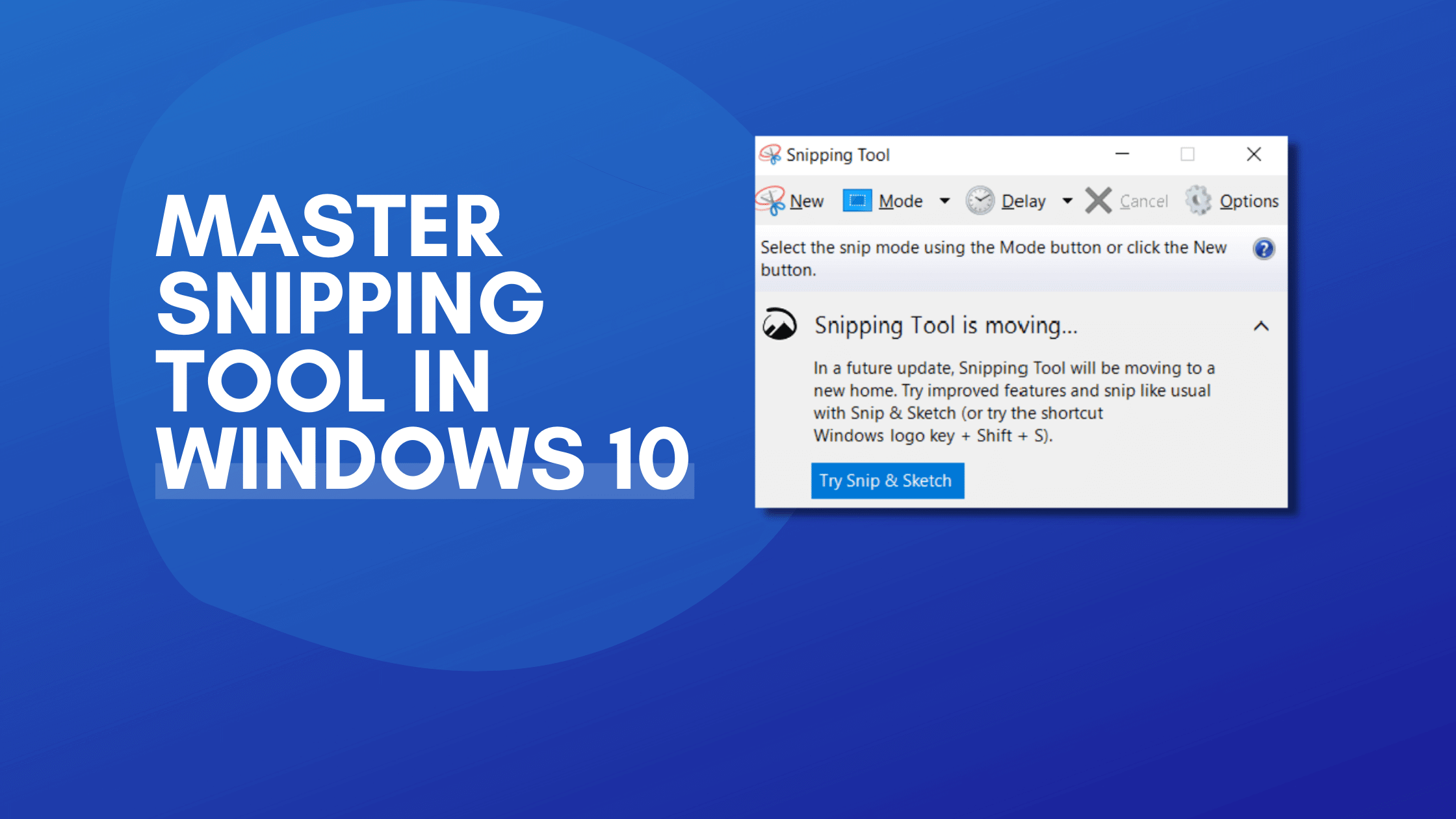
Task: Click the 'In a future update' paragraph
Action: (x=1014, y=402)
